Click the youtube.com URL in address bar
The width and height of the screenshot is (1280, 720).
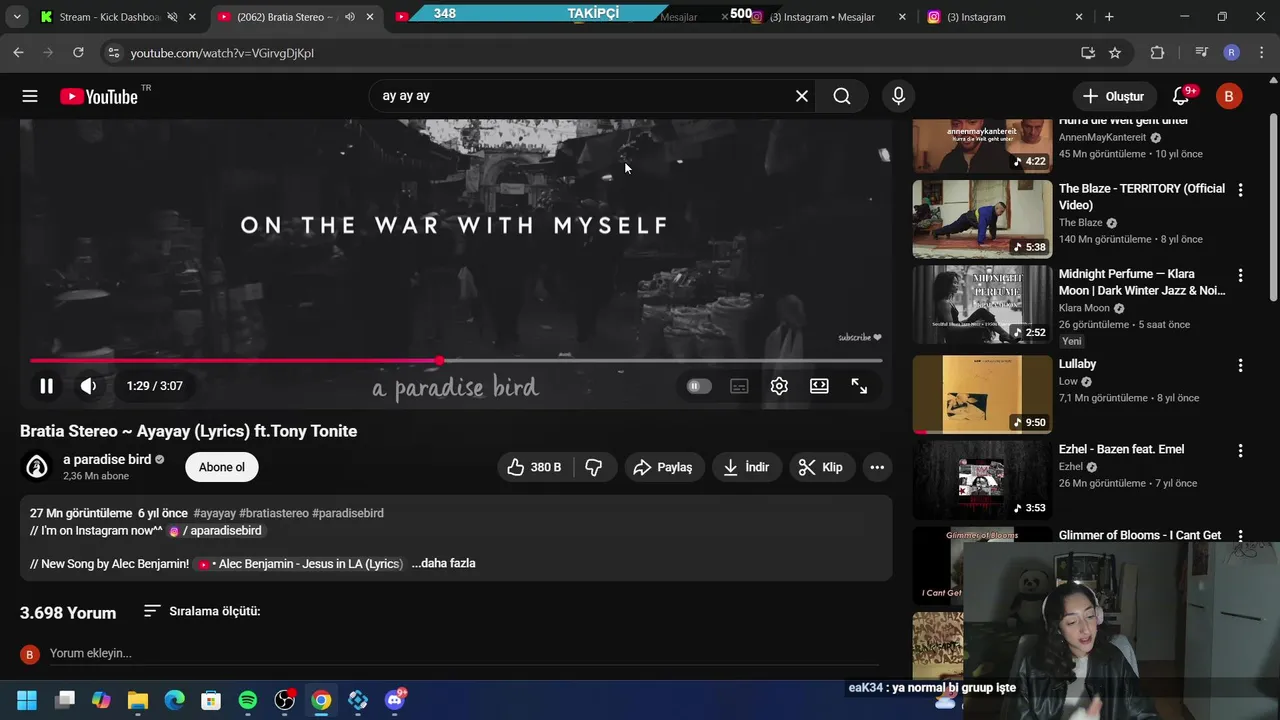click(222, 53)
